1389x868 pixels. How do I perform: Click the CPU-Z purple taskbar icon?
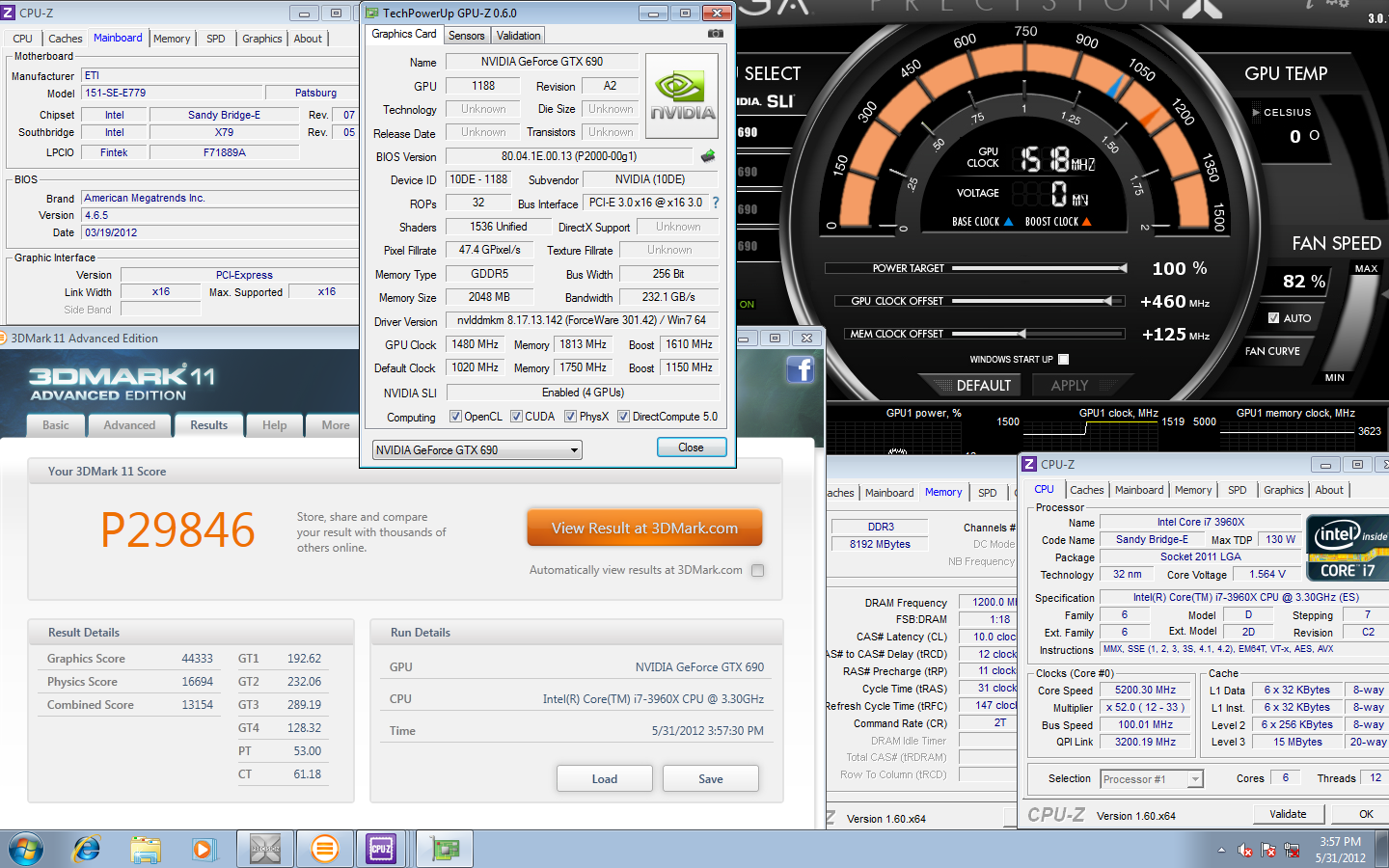coord(382,850)
